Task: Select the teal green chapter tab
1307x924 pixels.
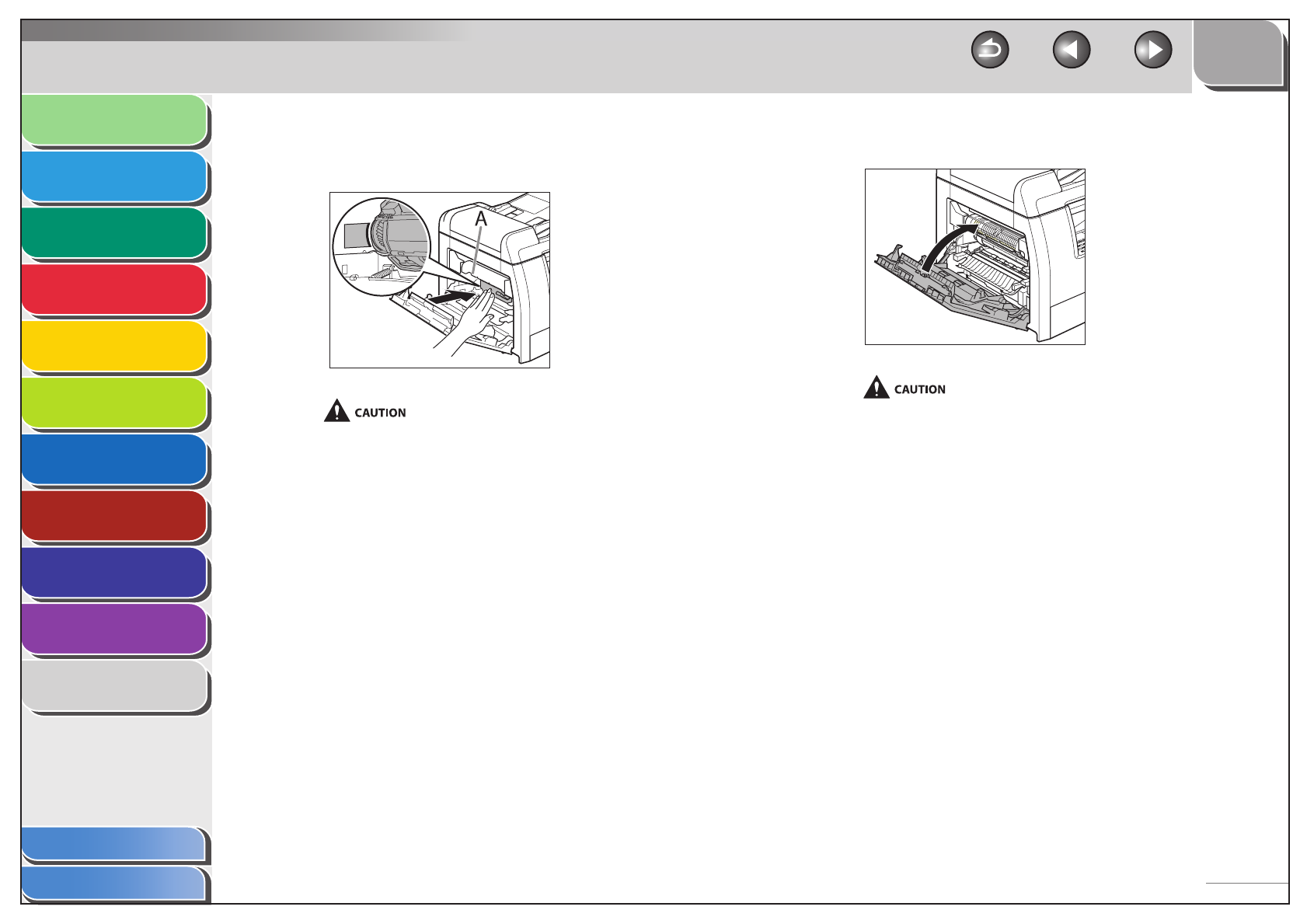Action: (115, 233)
